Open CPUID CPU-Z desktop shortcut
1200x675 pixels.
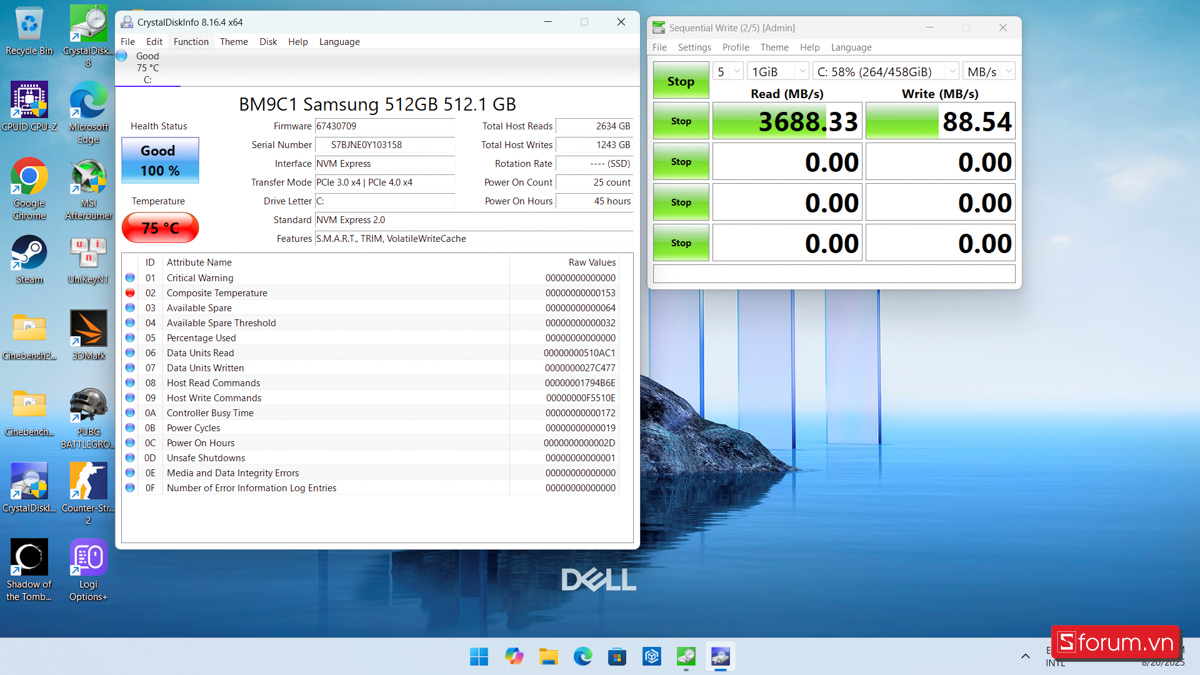coord(29,107)
